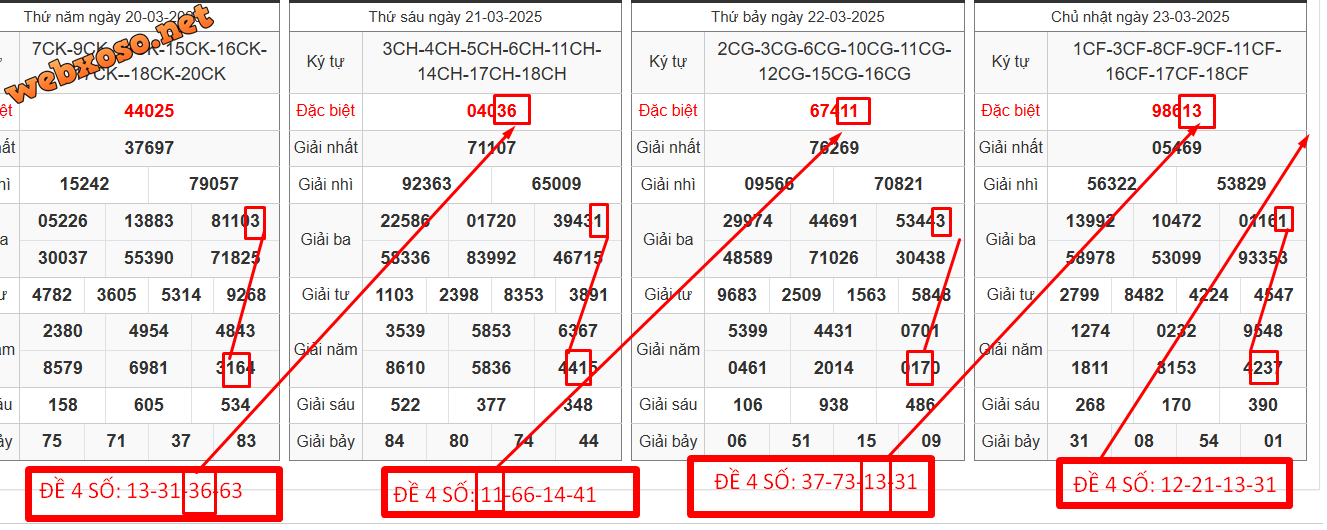This screenshot has width=1327, height=530.
Task: Select the highlighted number 0170
Action: coord(919,368)
